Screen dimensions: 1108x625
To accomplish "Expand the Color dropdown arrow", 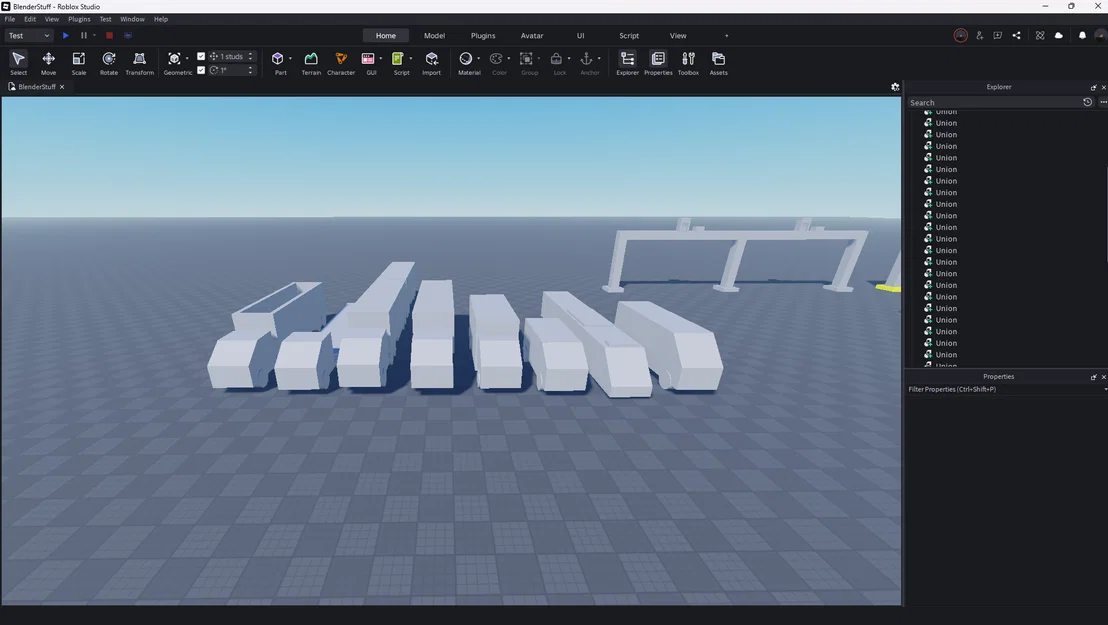I will pos(509,59).
